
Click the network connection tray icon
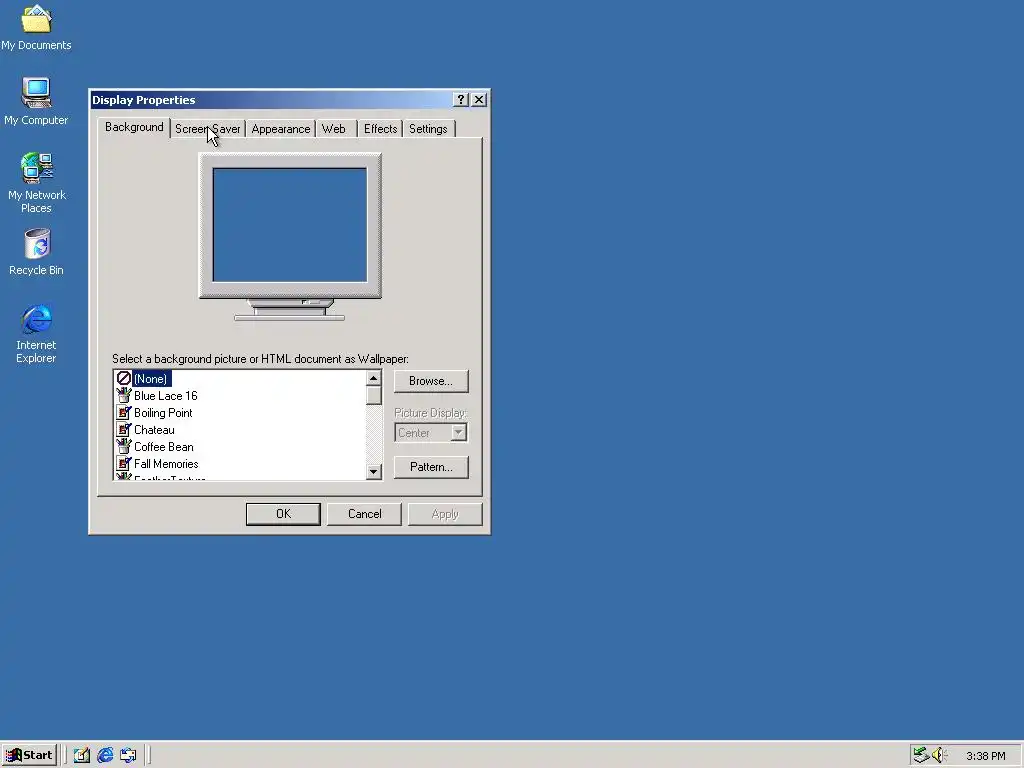pos(921,756)
